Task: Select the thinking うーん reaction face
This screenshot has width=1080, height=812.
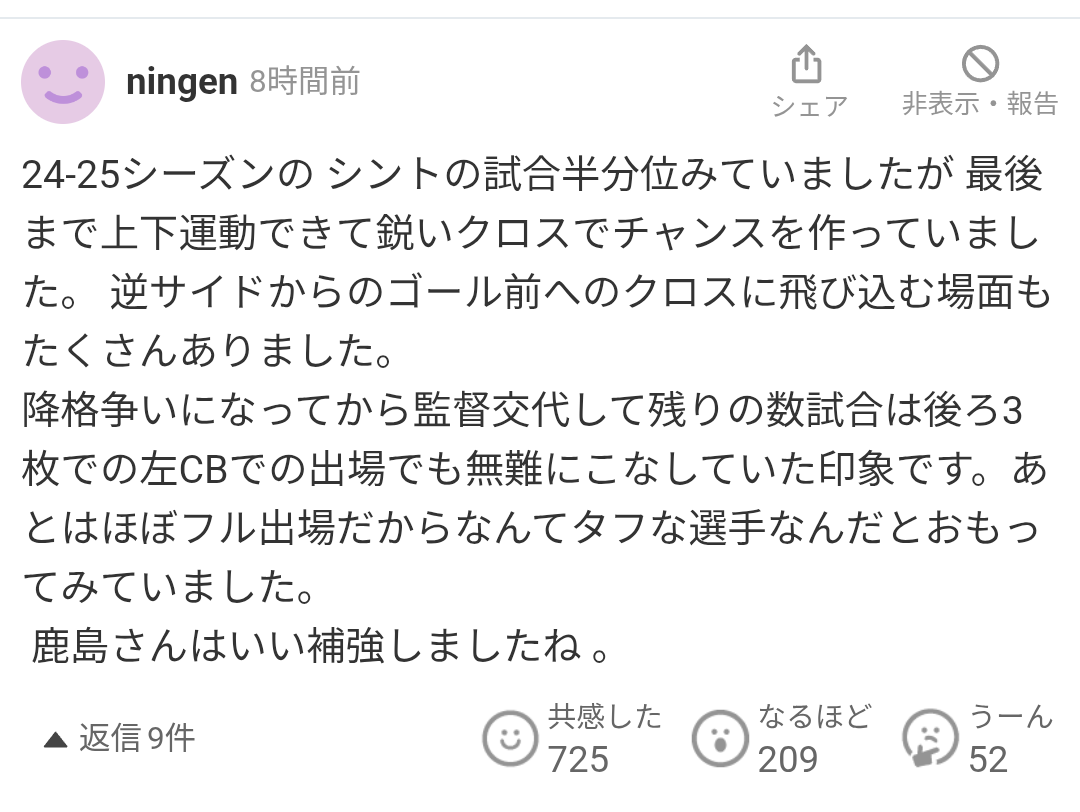Action: (x=930, y=738)
